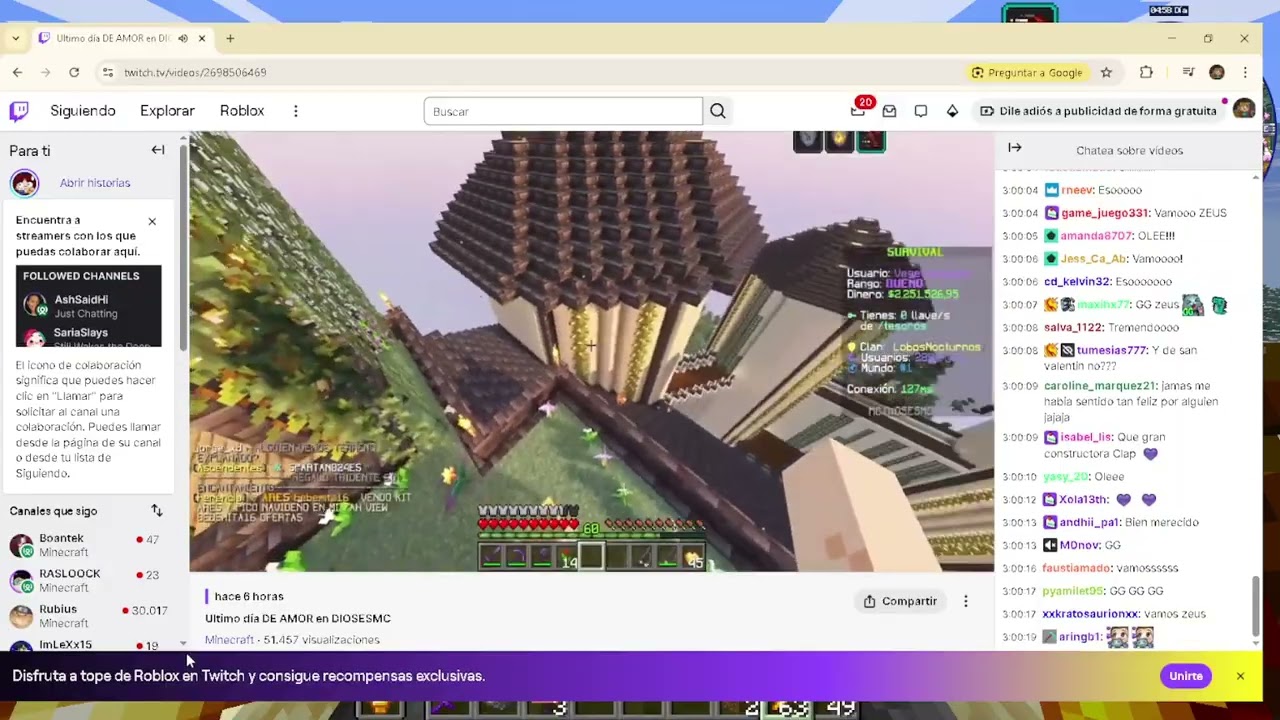Click Unirte button on Roblox banner
This screenshot has height=720, width=1280.
[1186, 676]
